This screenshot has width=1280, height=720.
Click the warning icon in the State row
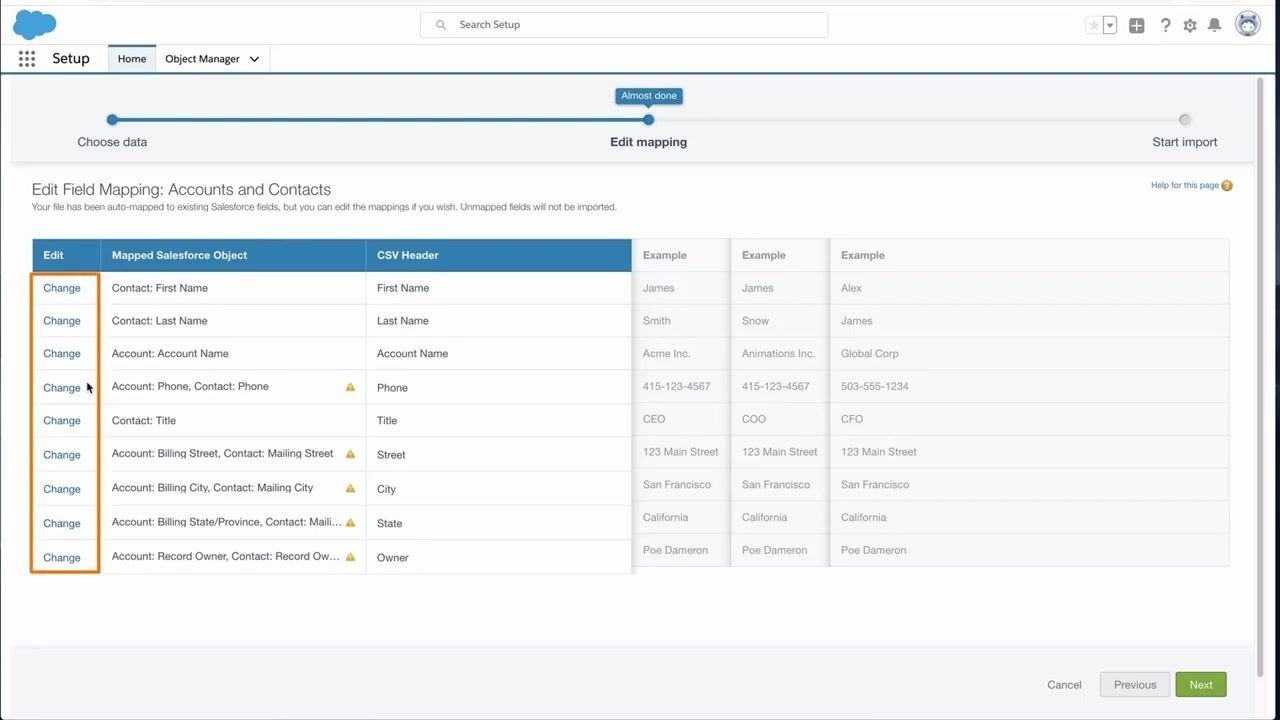[350, 523]
